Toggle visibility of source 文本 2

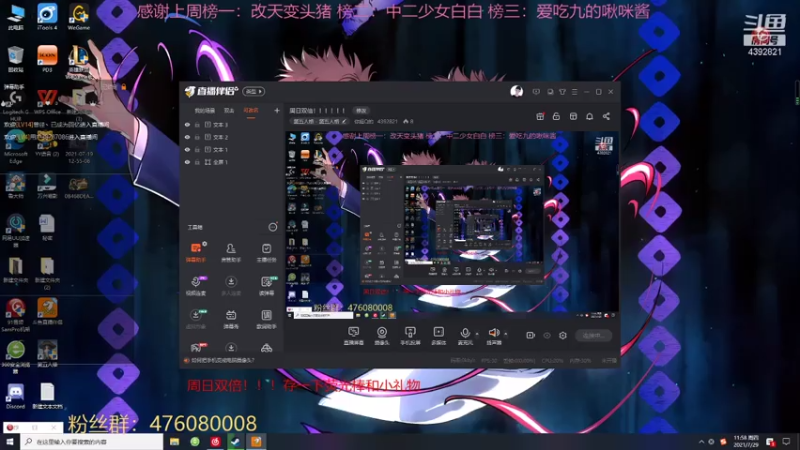(187, 137)
